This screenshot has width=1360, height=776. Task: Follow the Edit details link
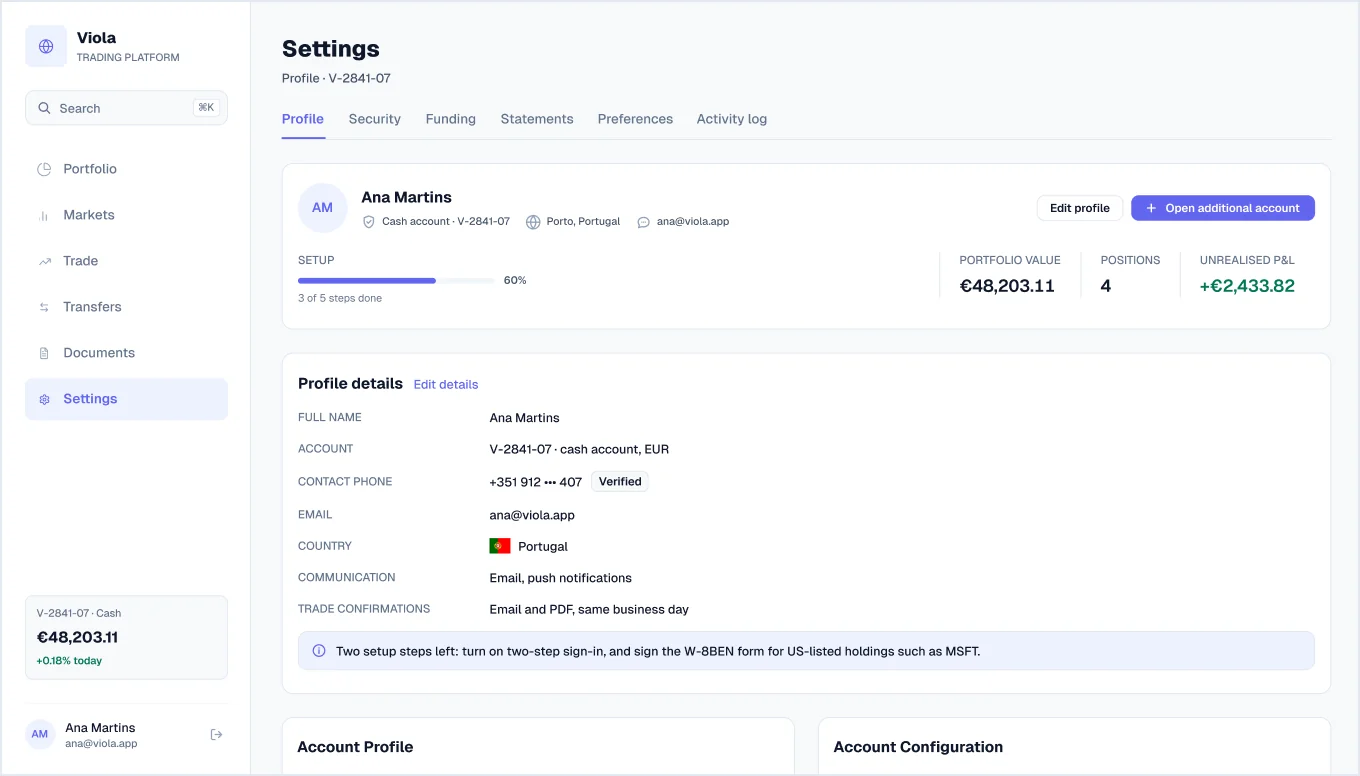[x=446, y=384]
